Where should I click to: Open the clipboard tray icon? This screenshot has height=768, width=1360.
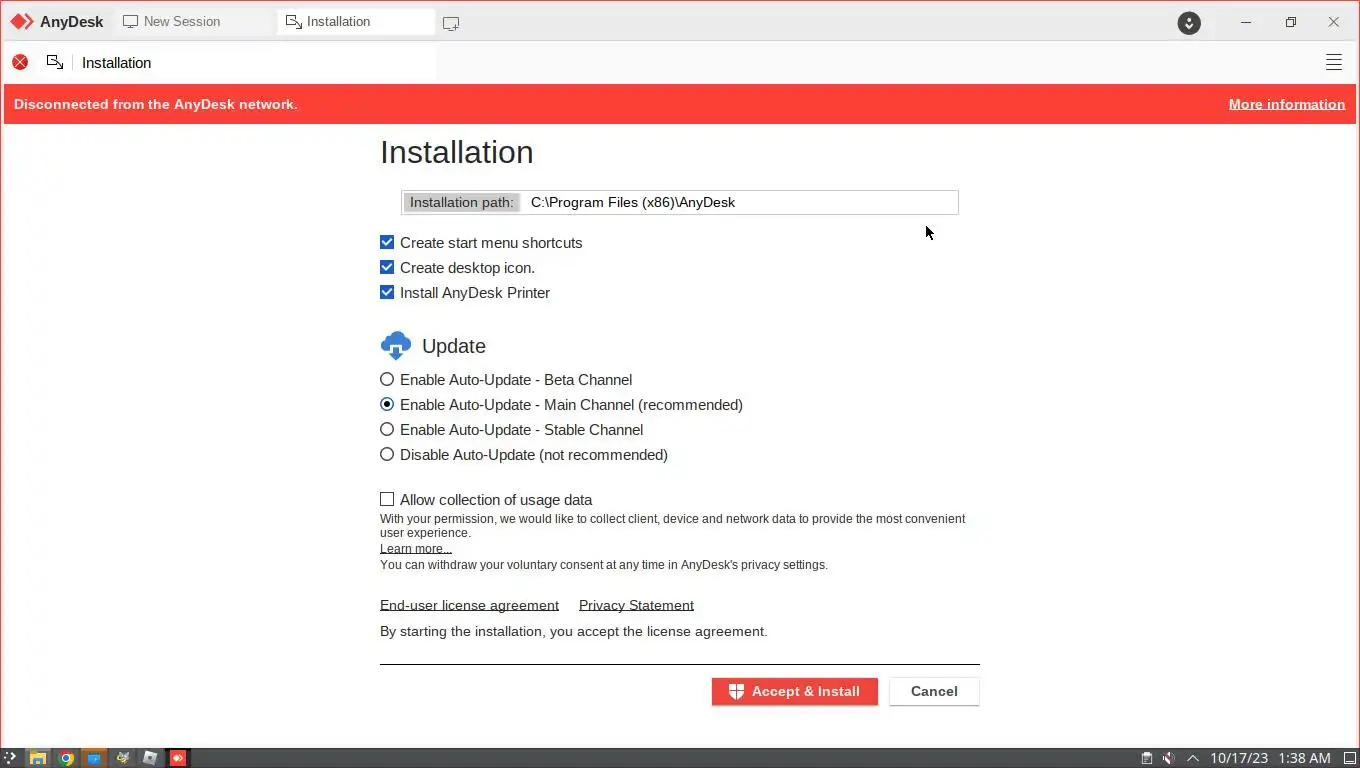[1147, 758]
